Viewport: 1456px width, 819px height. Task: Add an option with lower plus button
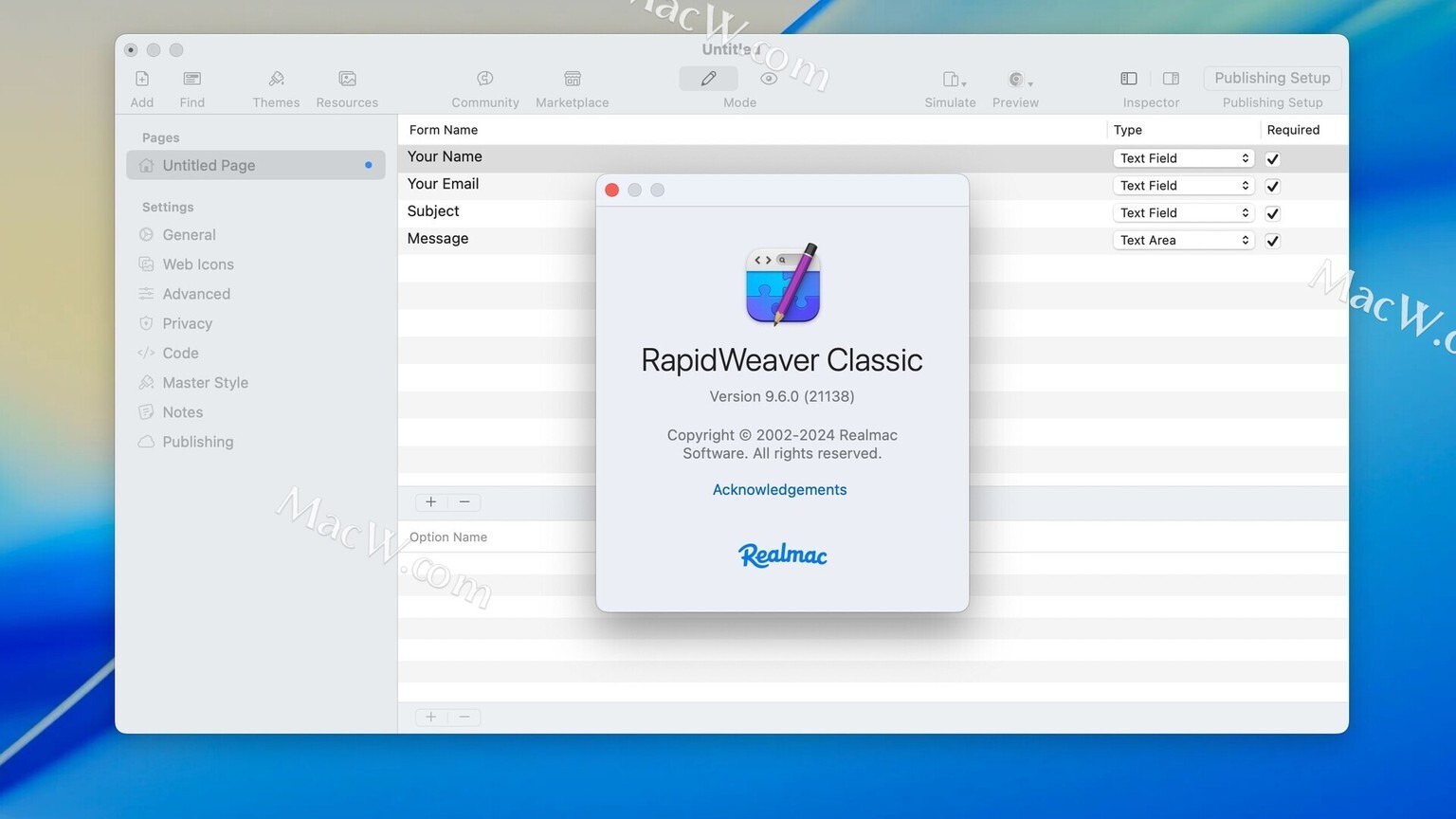click(x=431, y=718)
